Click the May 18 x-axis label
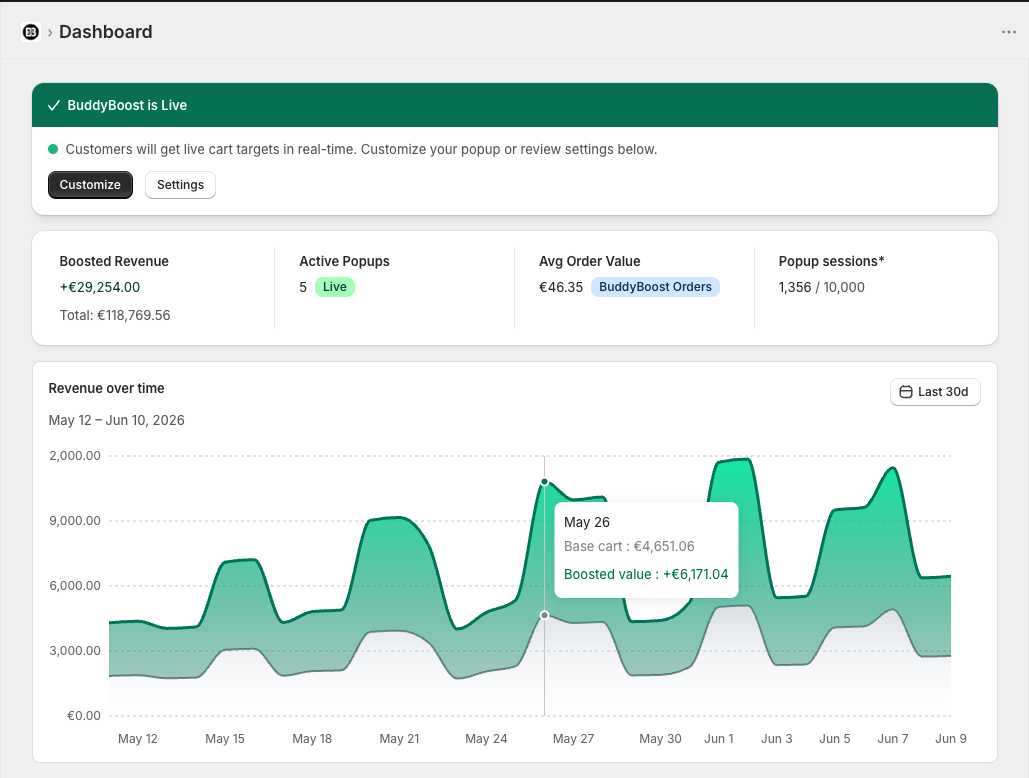This screenshot has height=778, width=1029. pyautogui.click(x=312, y=739)
